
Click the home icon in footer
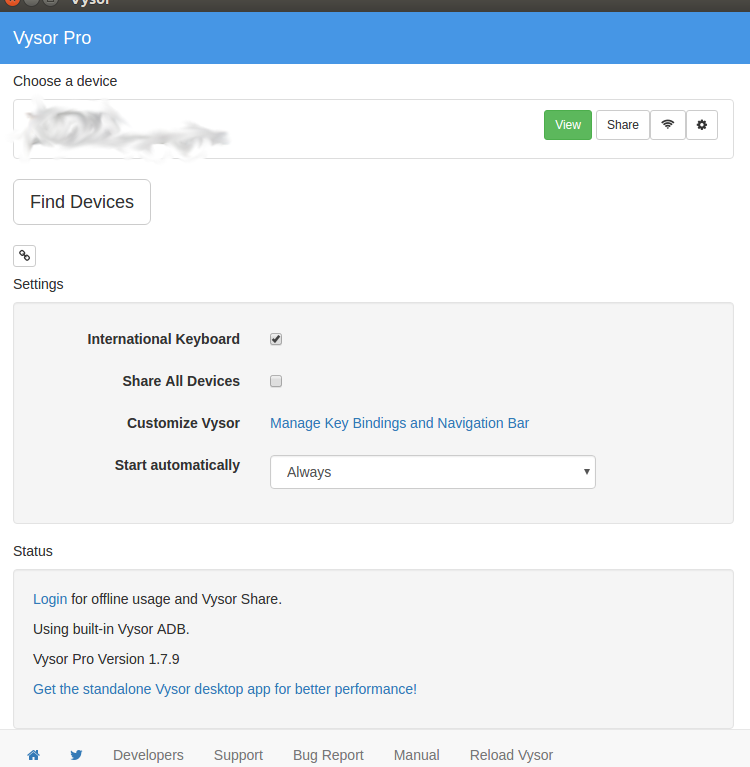click(34, 755)
